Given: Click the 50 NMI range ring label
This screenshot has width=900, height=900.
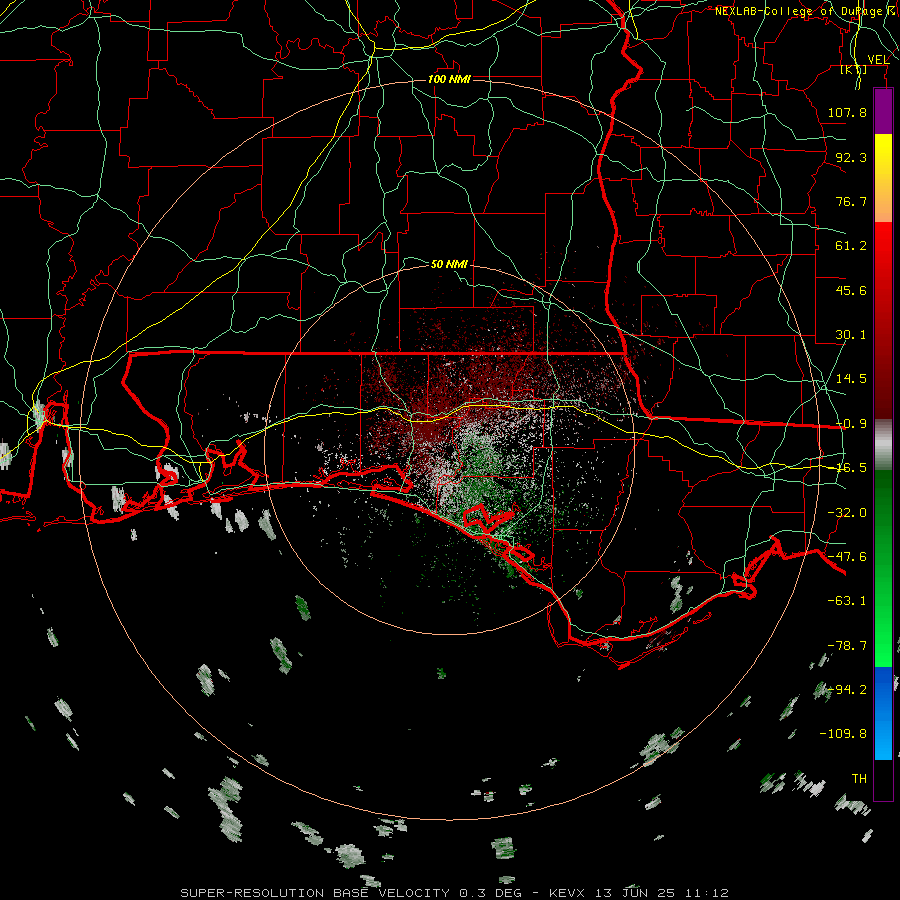Looking at the screenshot, I should (x=449, y=264).
